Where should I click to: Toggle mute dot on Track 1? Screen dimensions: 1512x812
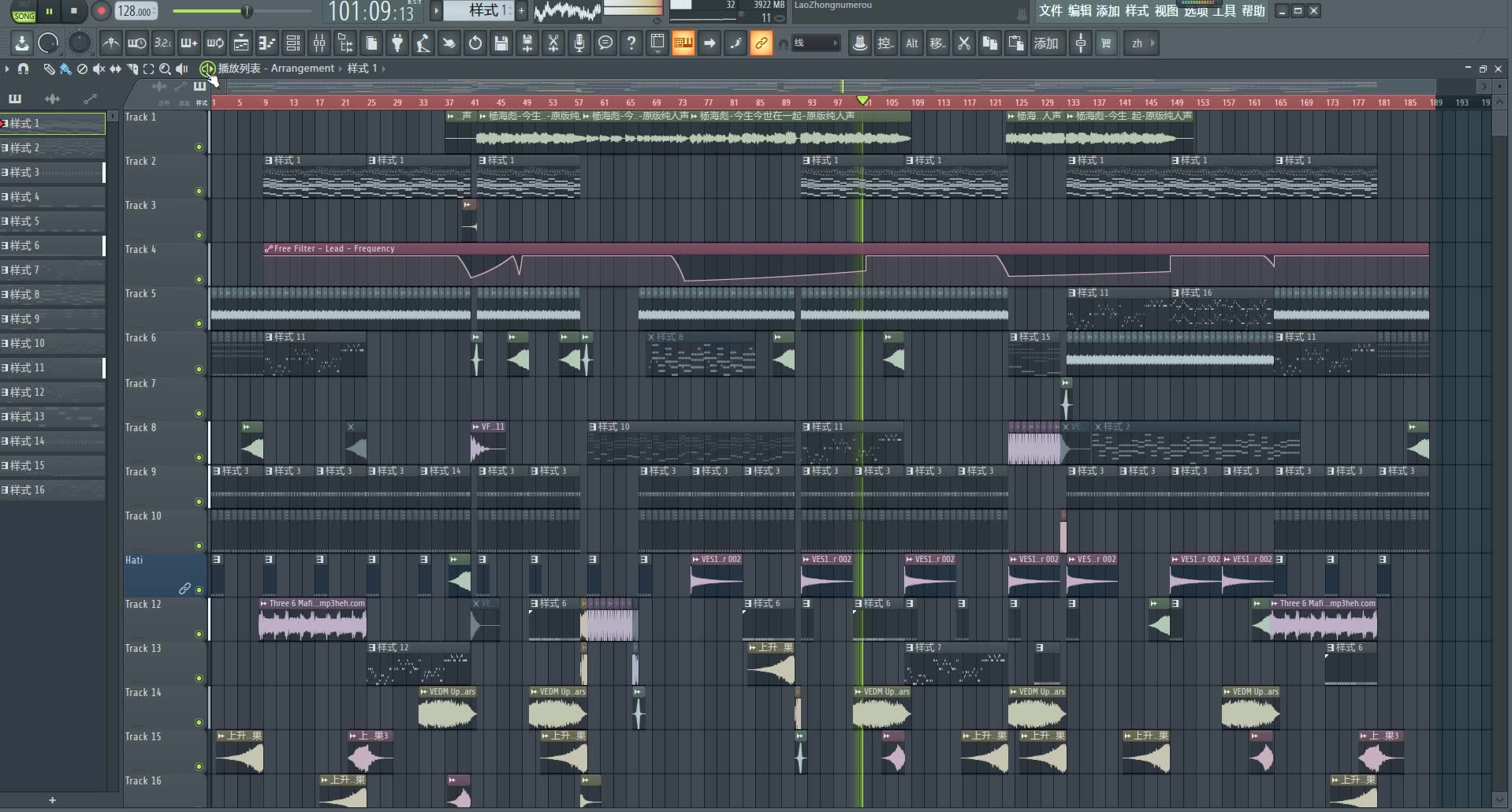[199, 147]
